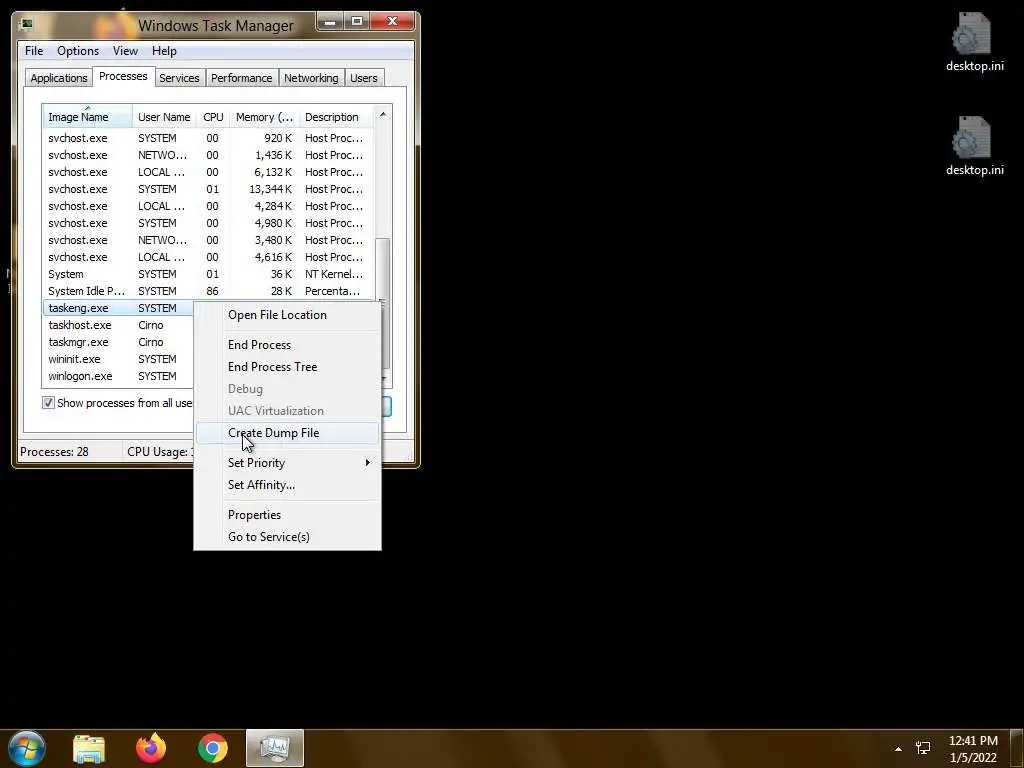
Task: Sort by CPU column header
Action: point(213,117)
